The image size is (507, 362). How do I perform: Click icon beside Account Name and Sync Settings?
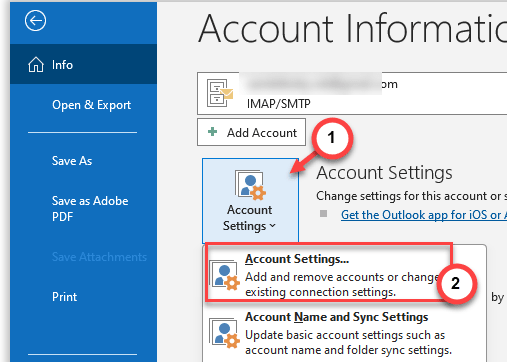tap(225, 333)
